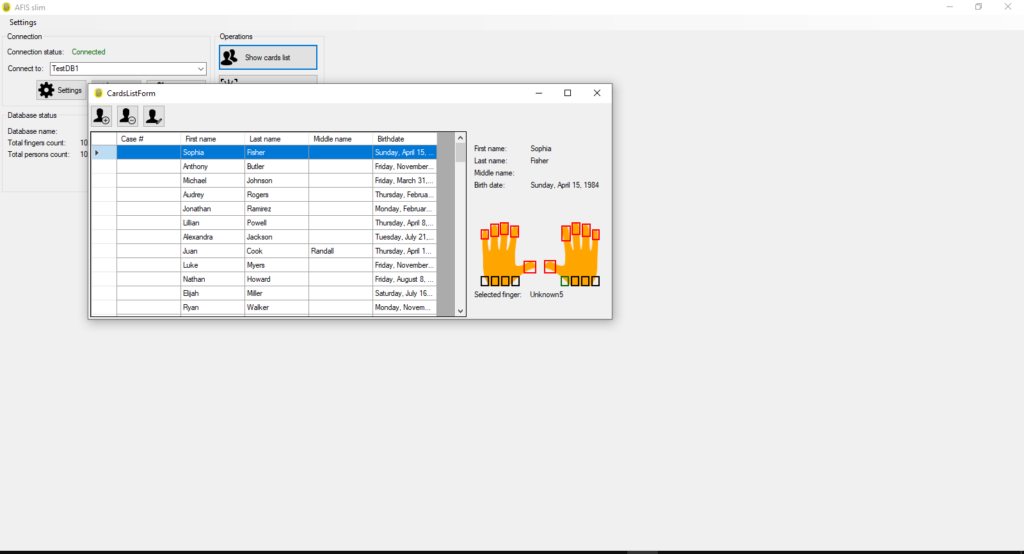Sort by the Birthdate column header

391,139
